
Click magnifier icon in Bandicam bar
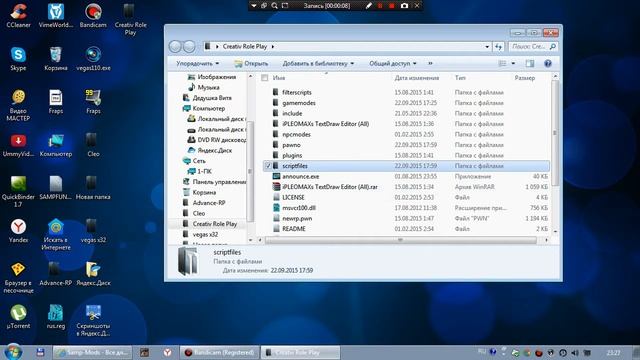[274, 6]
